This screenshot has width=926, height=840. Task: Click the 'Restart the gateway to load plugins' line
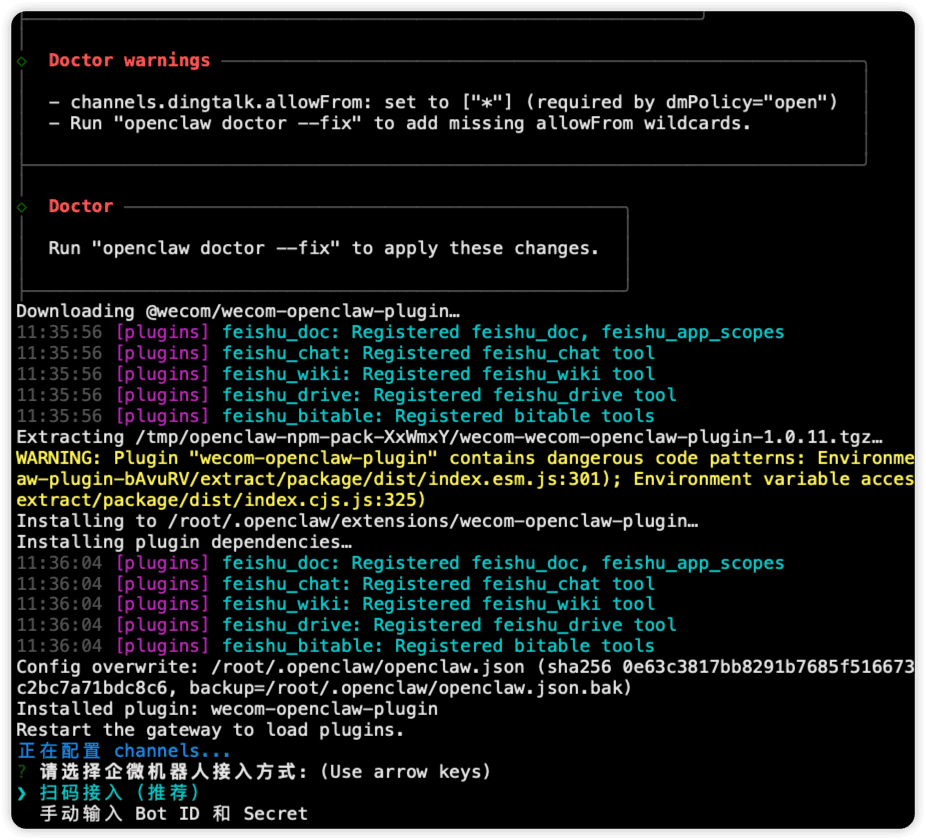click(210, 730)
